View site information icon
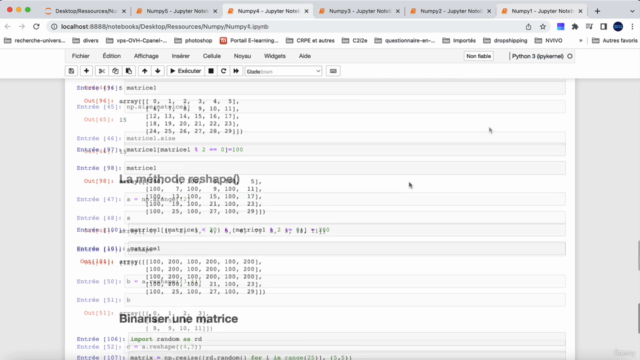The height and width of the screenshot is (360, 640). click(54, 27)
